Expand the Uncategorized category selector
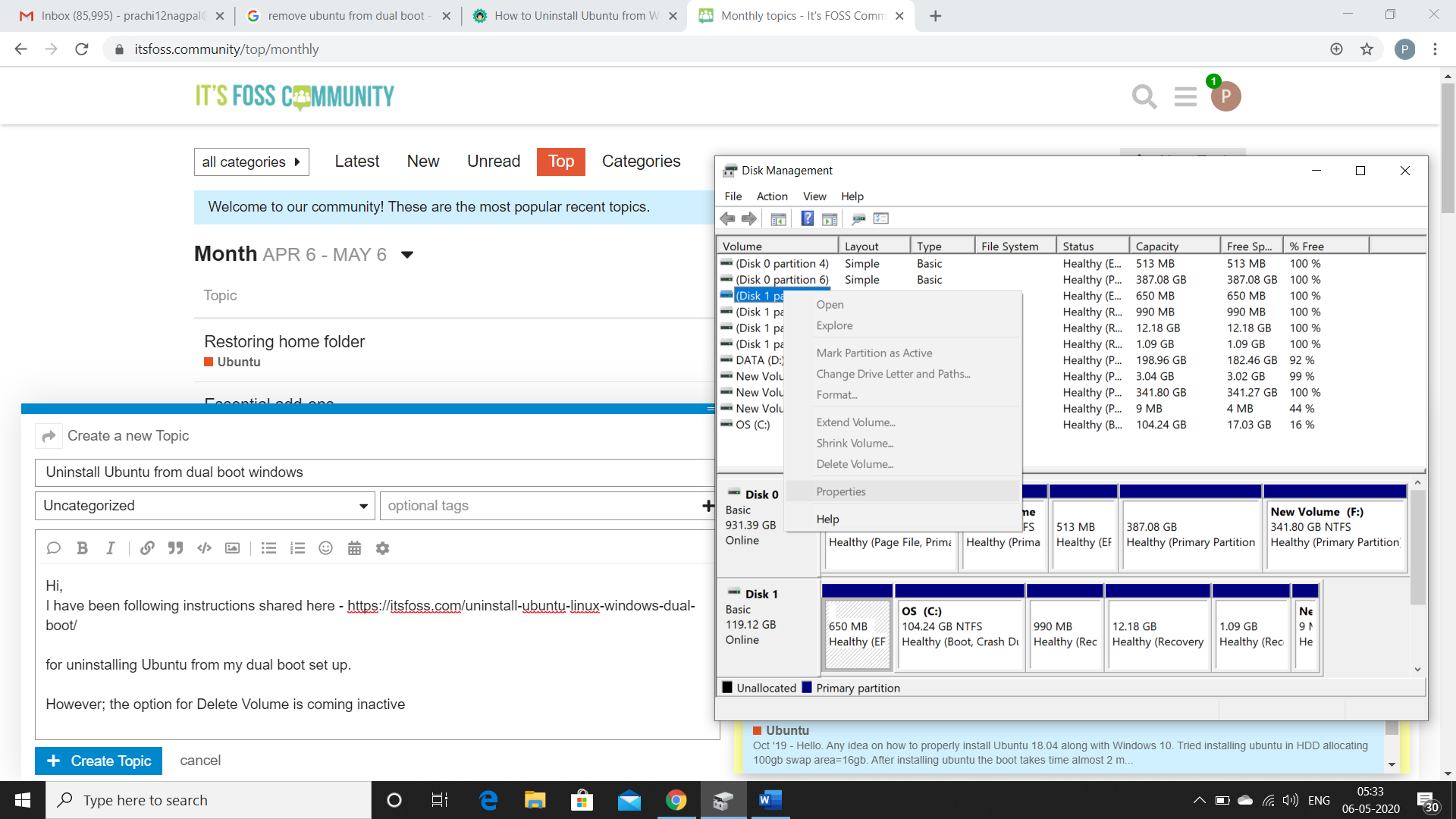1456x819 pixels. point(203,506)
